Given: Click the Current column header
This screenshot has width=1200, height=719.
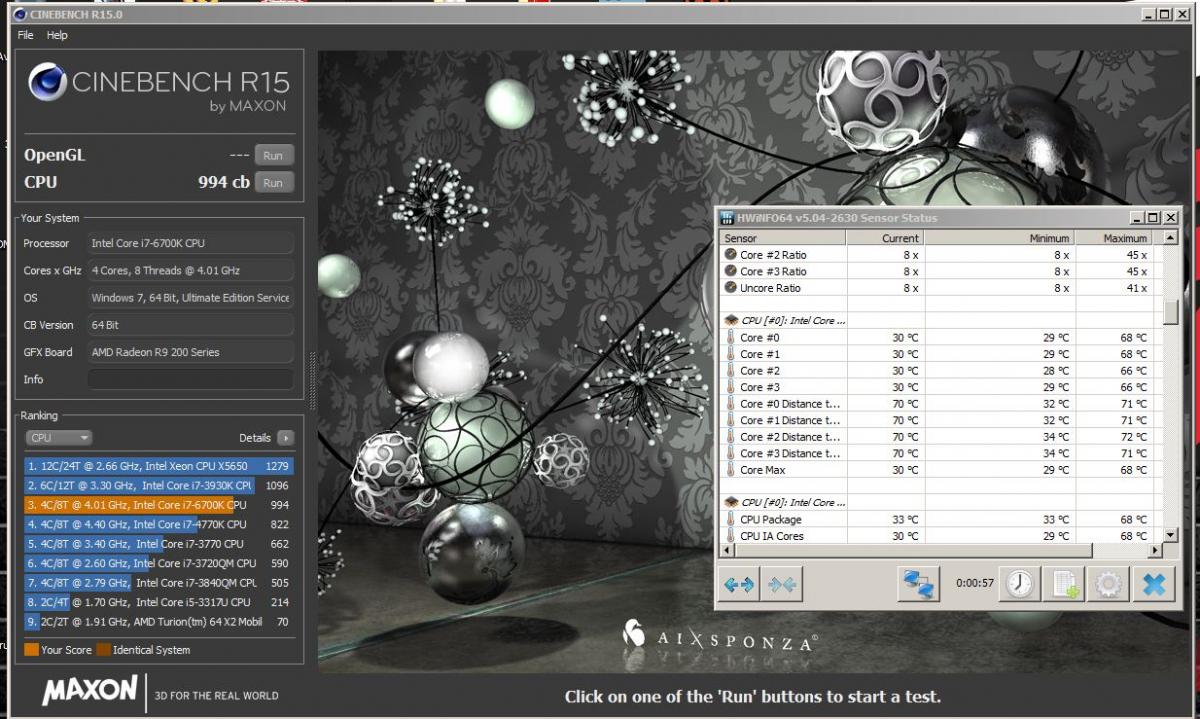Looking at the screenshot, I should pyautogui.click(x=885, y=238).
